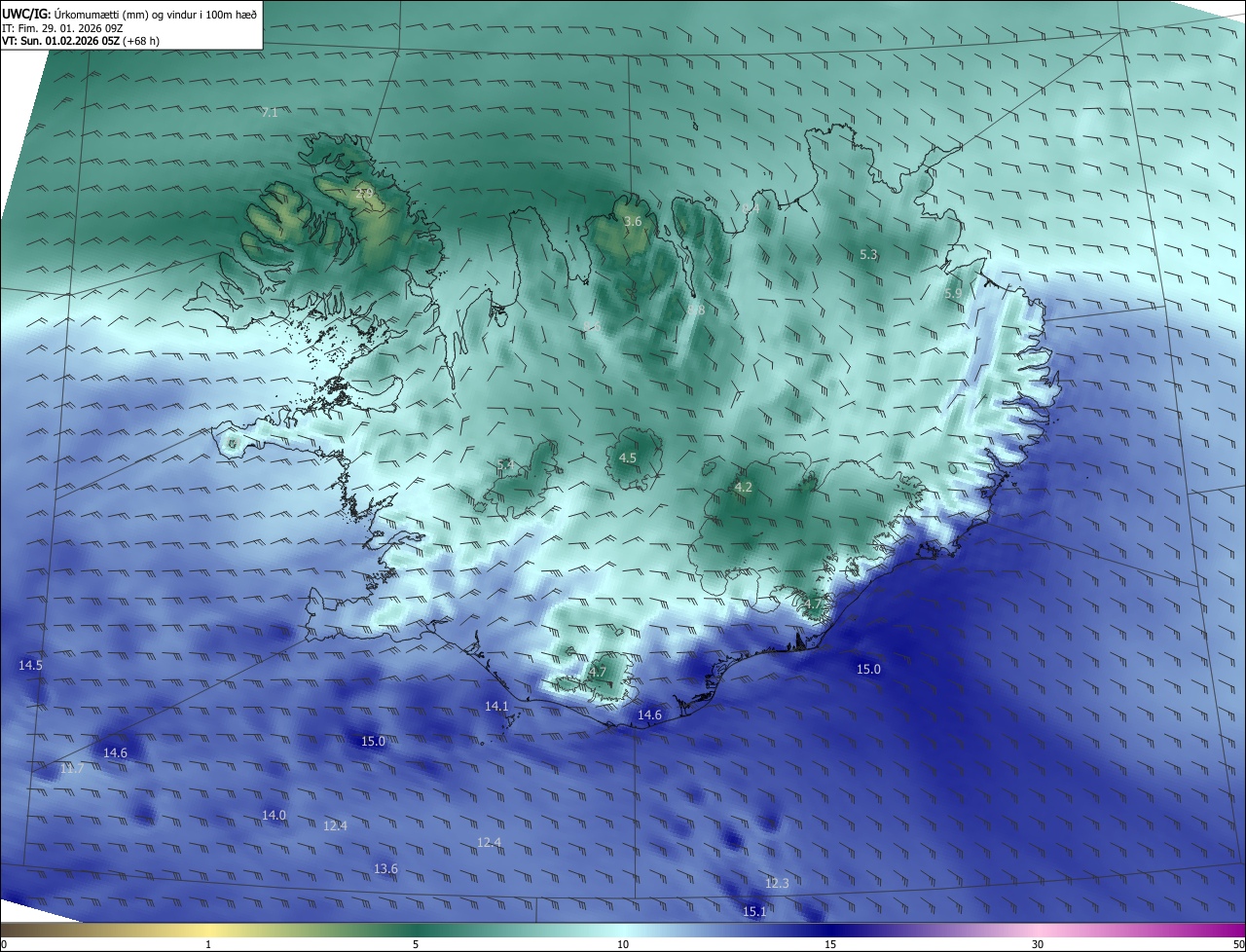Click the 15.1 value label
1246x952 pixels.
[x=754, y=912]
